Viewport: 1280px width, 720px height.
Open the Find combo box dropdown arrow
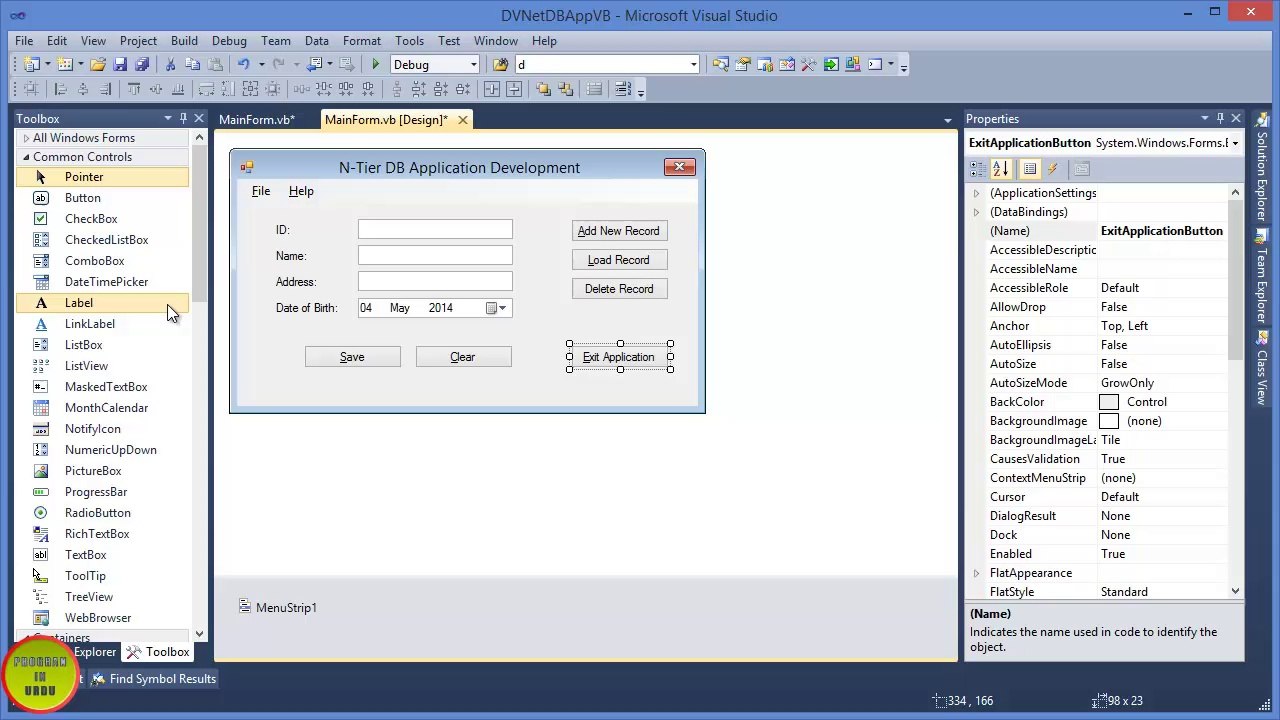(693, 65)
